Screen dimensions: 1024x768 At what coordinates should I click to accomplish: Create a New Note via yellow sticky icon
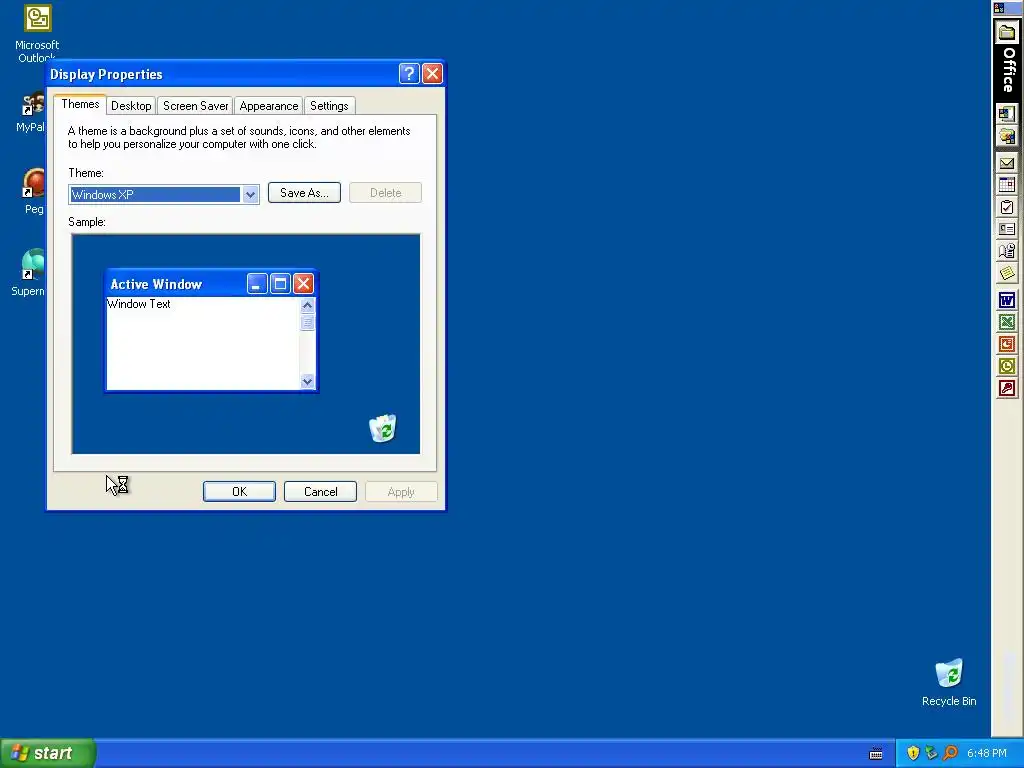[x=1007, y=273]
